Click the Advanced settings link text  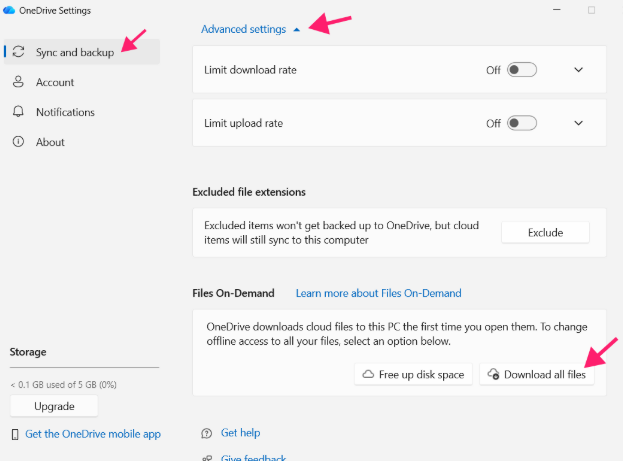pyautogui.click(x=244, y=29)
